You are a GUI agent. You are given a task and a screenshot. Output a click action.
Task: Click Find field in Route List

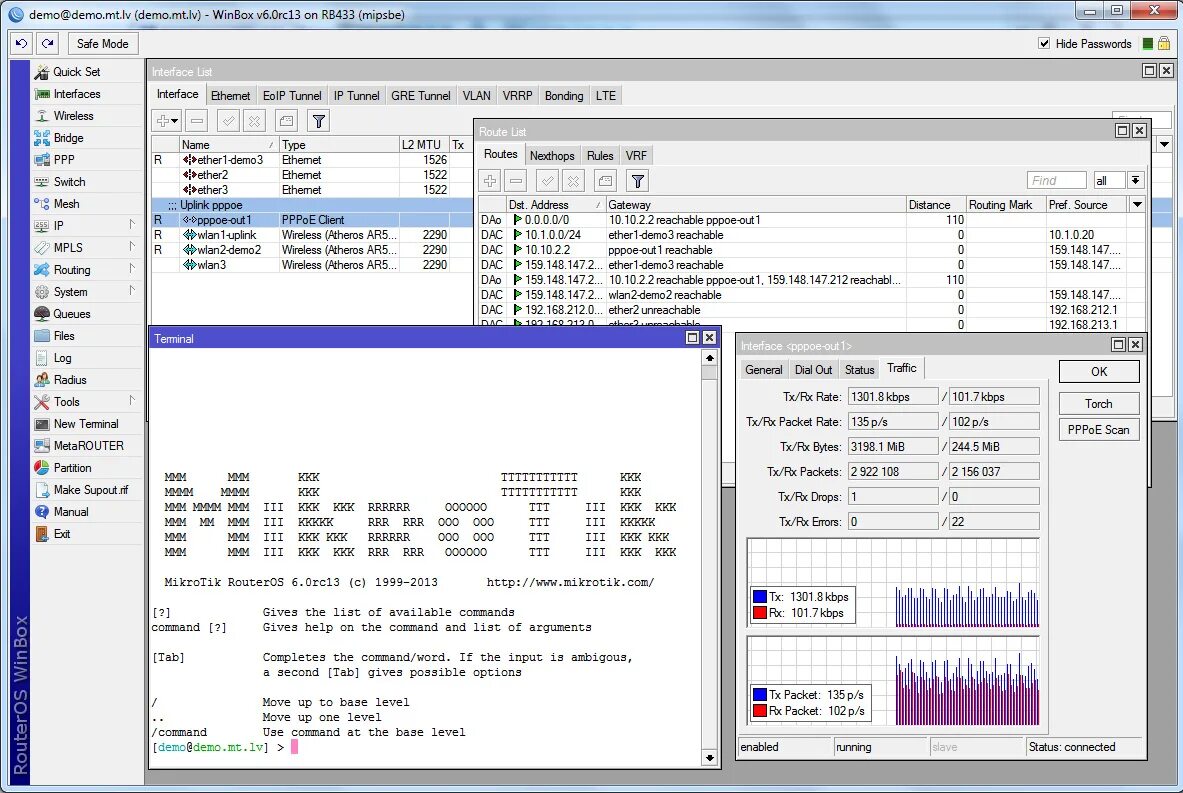[1056, 180]
